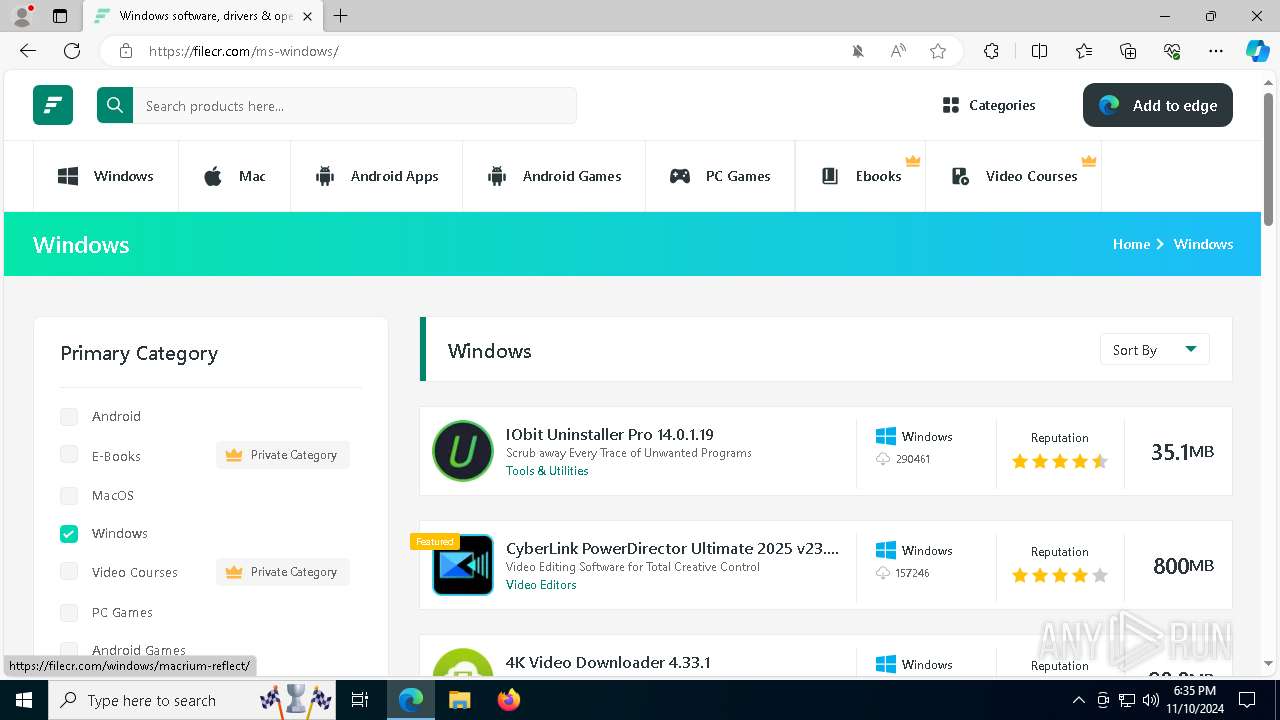Screen dimensions: 1280x720
Task: Open the IObit Uninstaller app icon
Action: [463, 451]
